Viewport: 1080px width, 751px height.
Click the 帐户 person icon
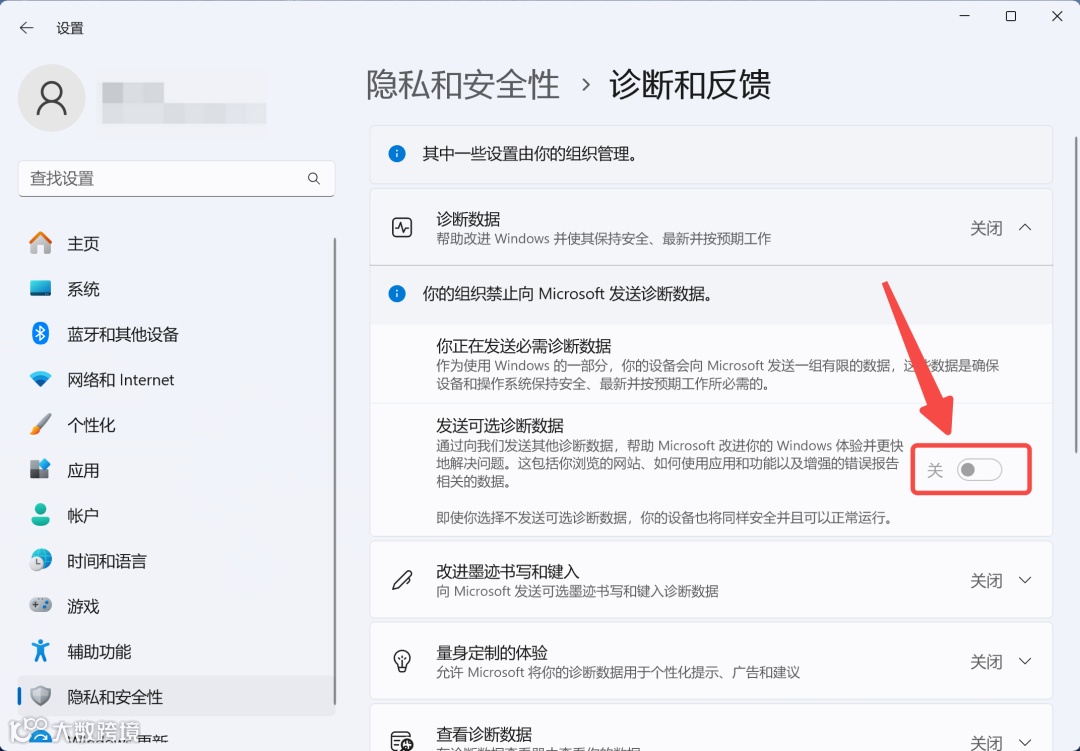click(41, 515)
